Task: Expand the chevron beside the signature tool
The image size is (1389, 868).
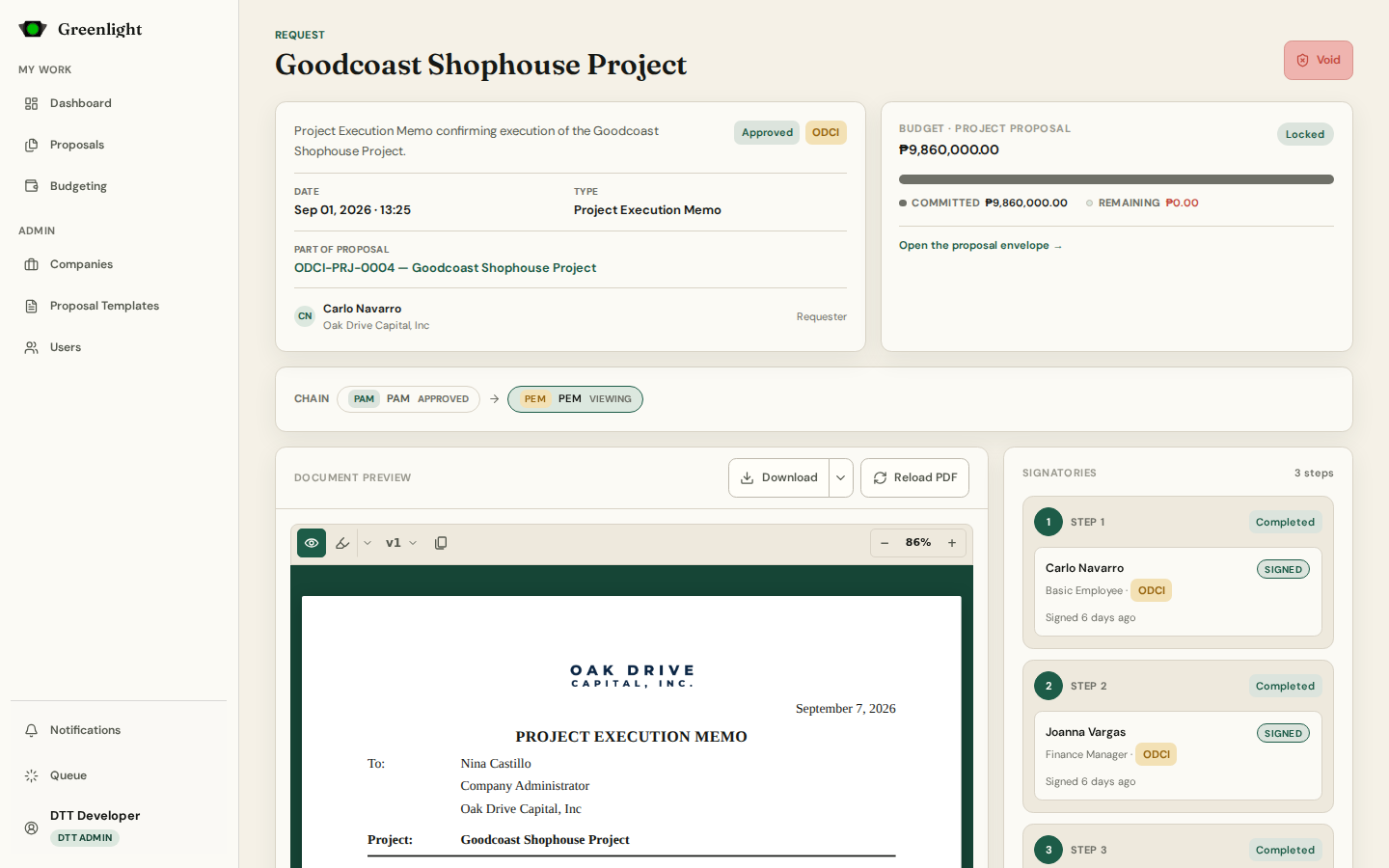Action: pos(368,543)
